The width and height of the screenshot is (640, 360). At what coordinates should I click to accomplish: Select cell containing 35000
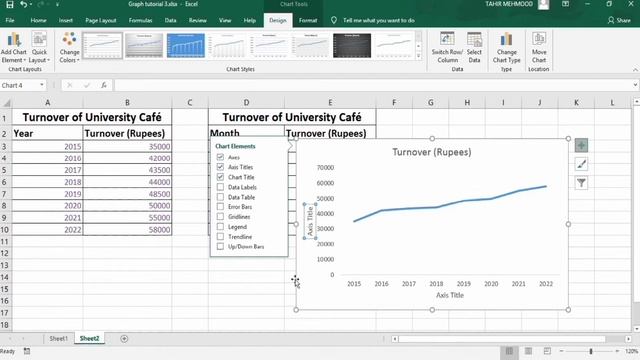click(x=127, y=147)
